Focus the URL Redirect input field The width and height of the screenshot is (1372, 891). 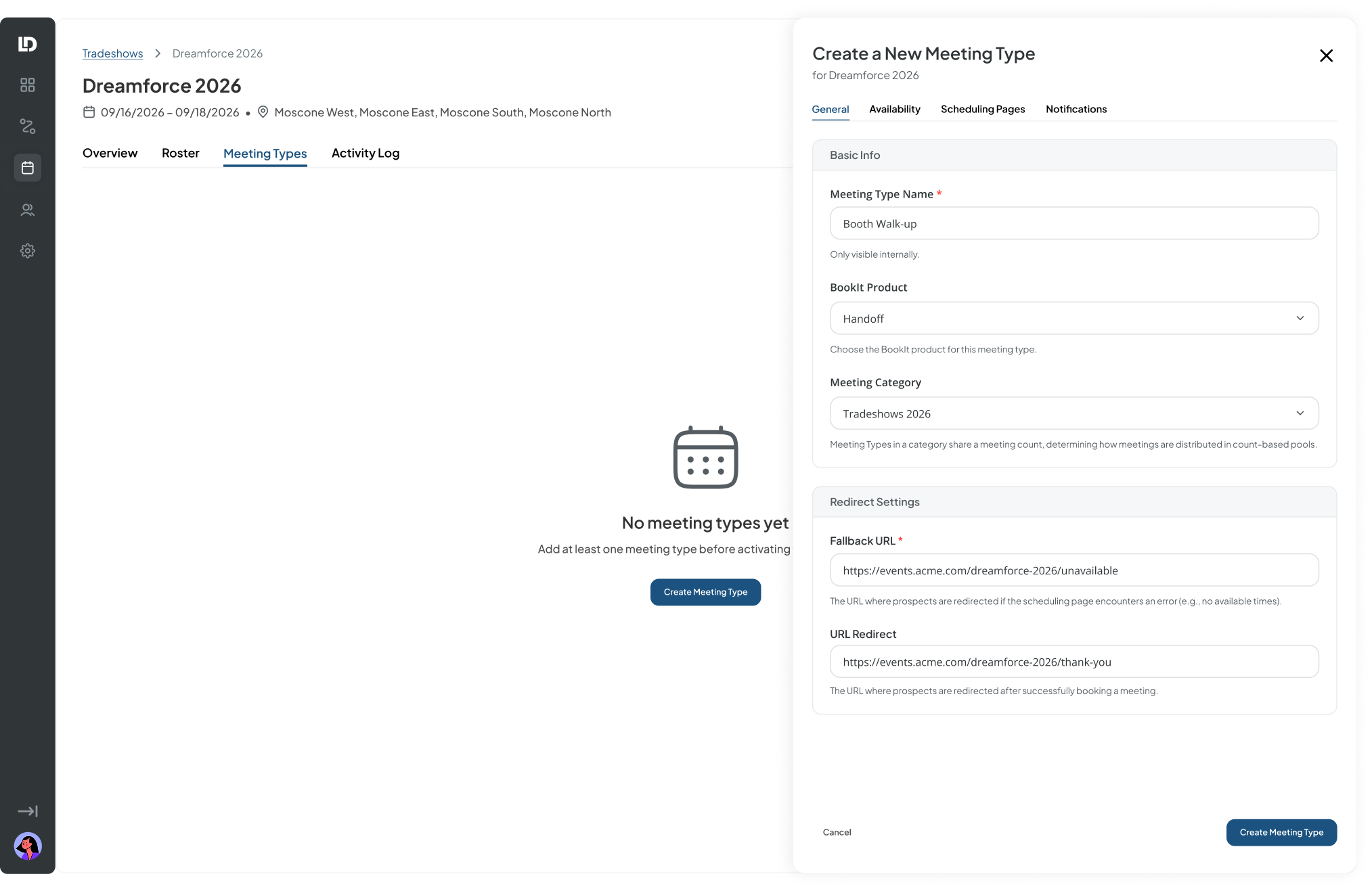tap(1074, 662)
